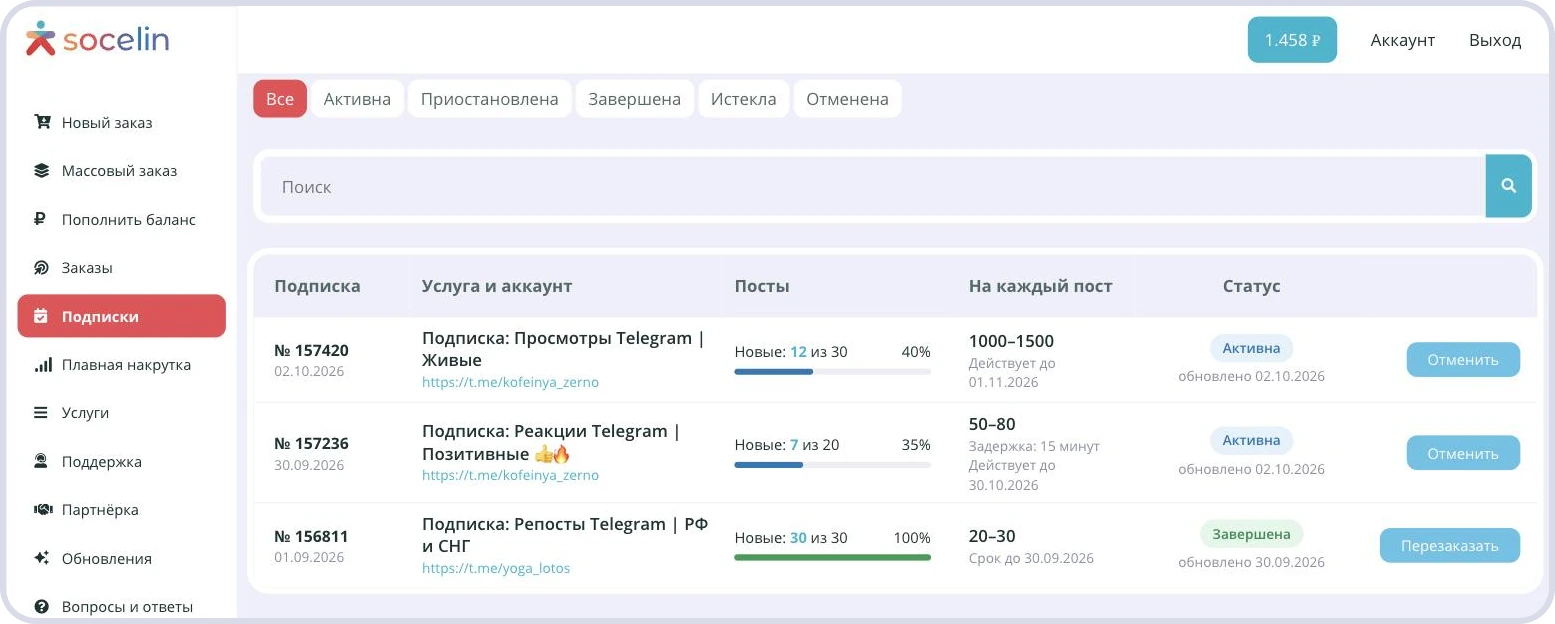Open Поддержка in the sidebar

click(122, 462)
